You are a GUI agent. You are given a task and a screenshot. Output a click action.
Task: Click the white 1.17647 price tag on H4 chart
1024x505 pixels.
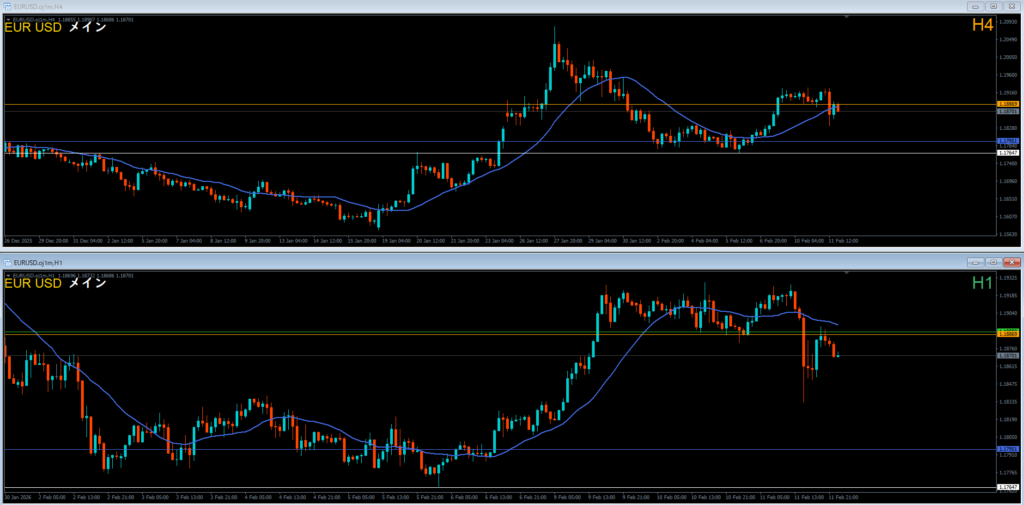[x=1008, y=152]
